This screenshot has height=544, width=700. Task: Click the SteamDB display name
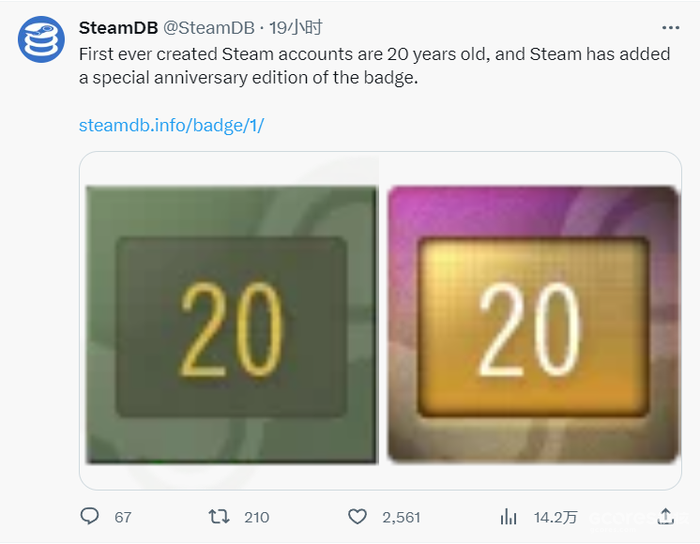click(x=118, y=28)
